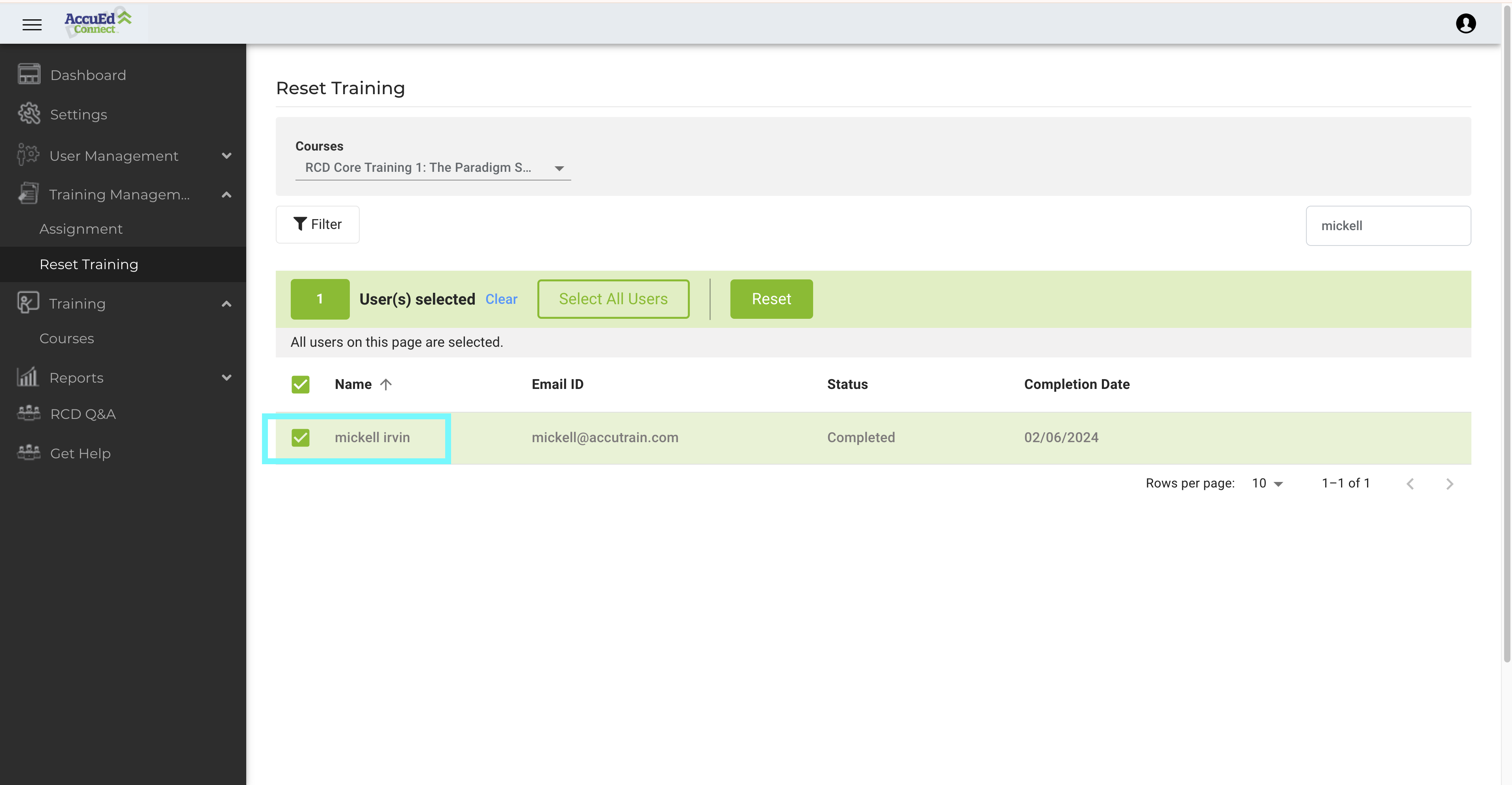Click the Dashboard sidebar icon

[29, 74]
